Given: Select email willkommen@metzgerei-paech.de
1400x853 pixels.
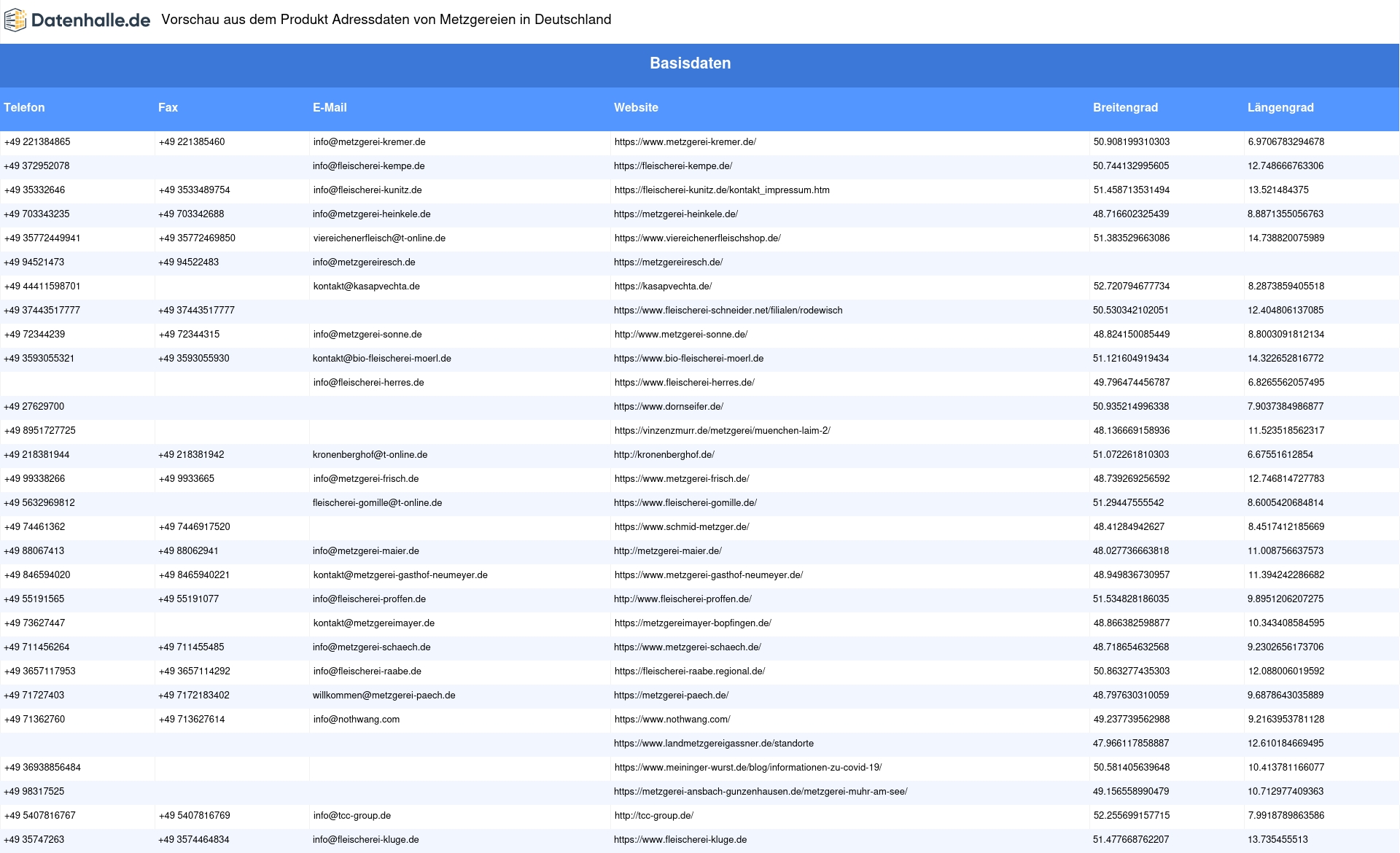Looking at the screenshot, I should [x=384, y=696].
